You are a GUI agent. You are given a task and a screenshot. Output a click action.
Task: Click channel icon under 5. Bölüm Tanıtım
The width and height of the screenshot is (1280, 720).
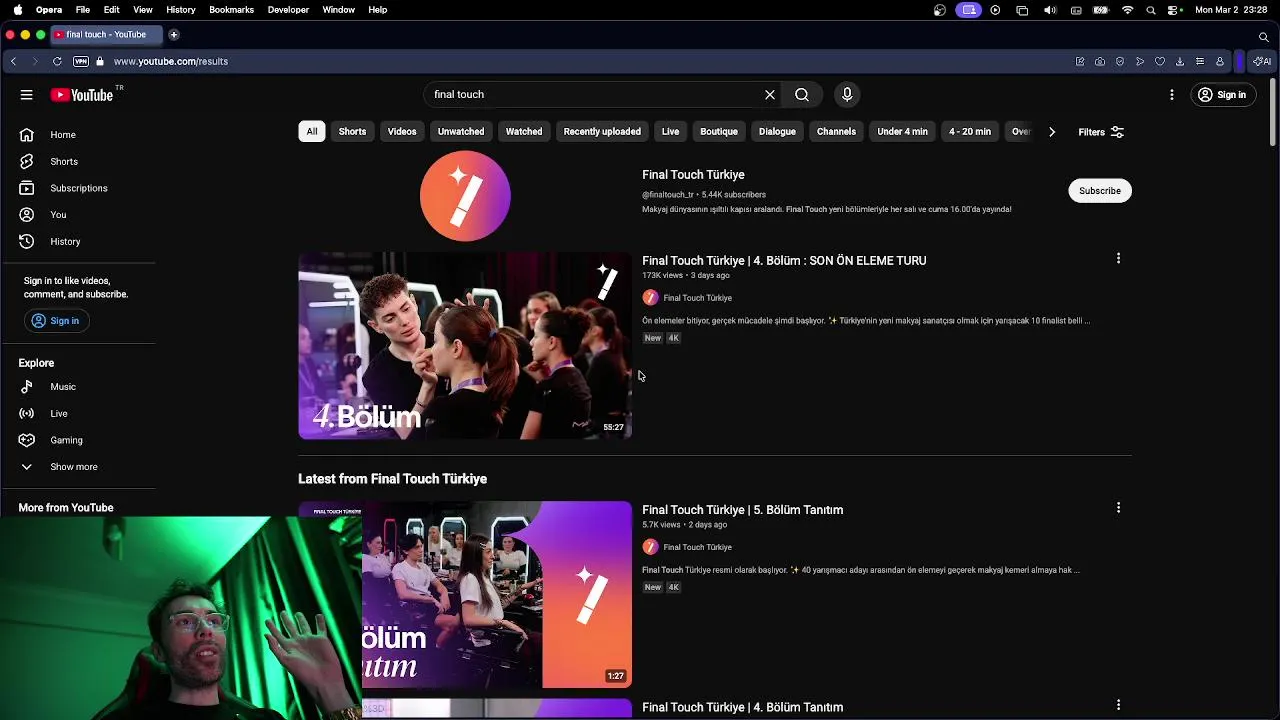pyautogui.click(x=650, y=547)
